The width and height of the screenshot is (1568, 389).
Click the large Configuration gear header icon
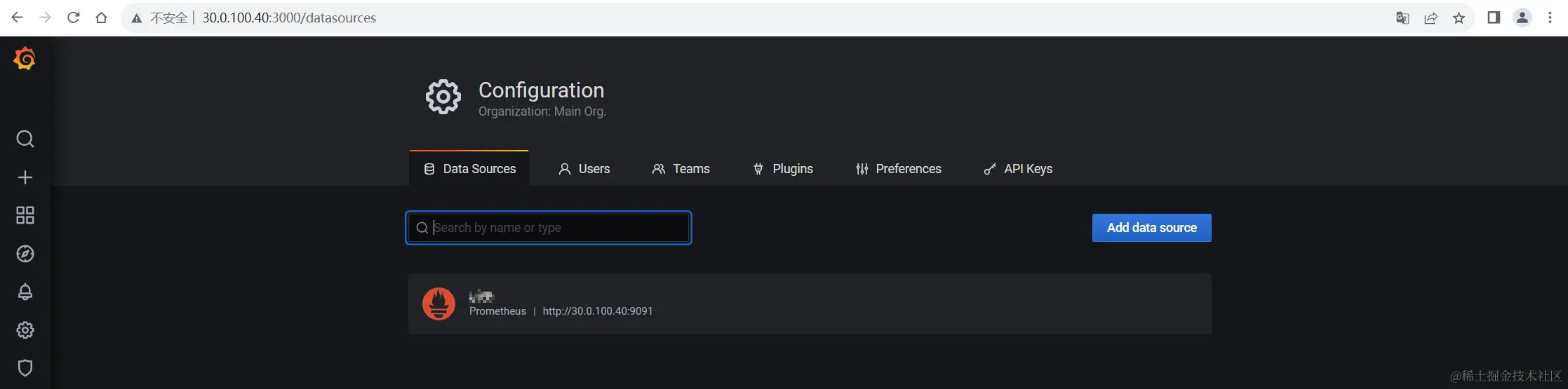(x=443, y=97)
